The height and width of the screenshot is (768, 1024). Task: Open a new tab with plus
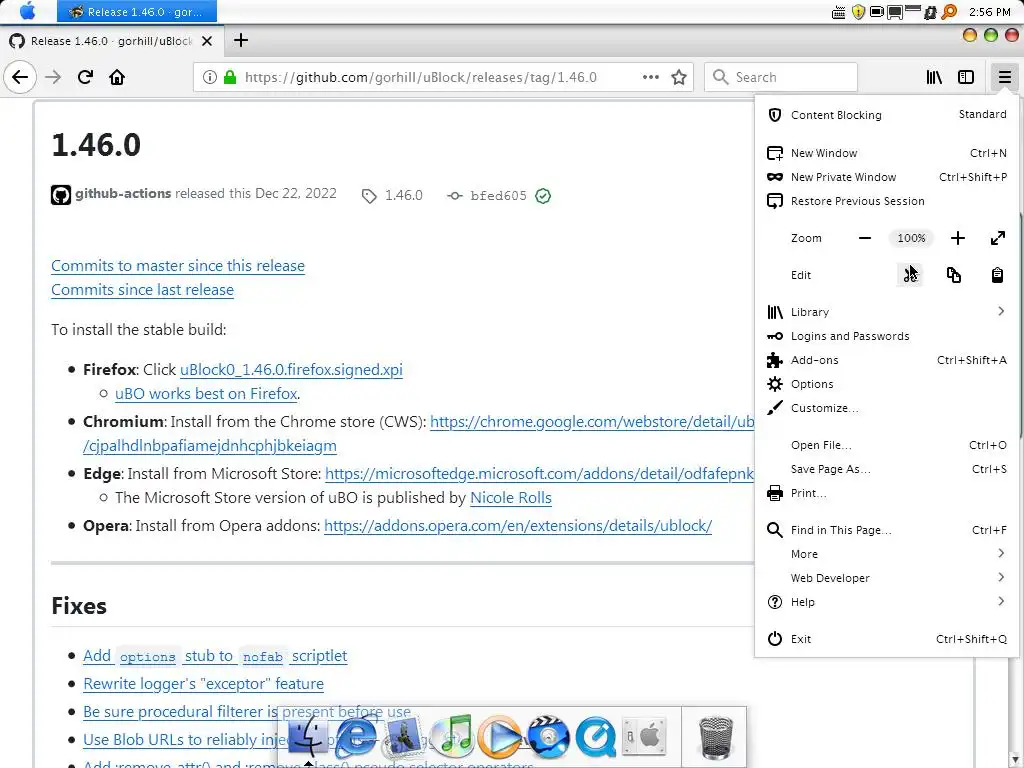tap(240, 40)
